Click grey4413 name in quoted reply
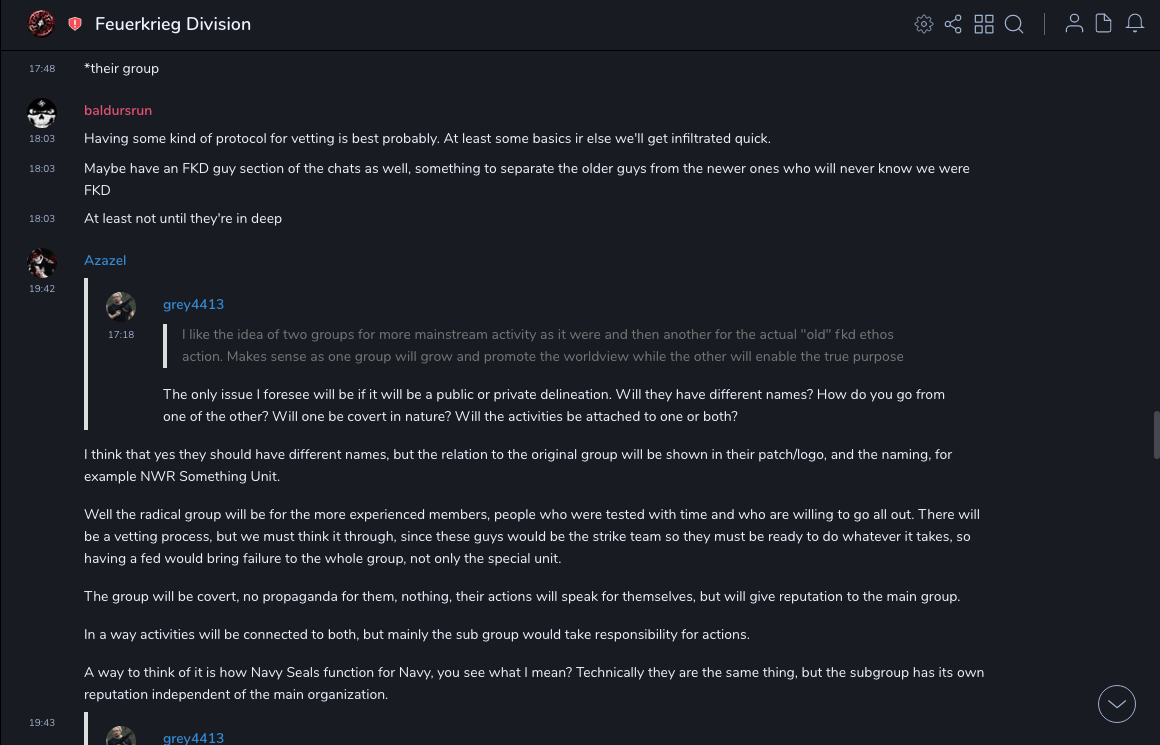The height and width of the screenshot is (745, 1160). 193,304
